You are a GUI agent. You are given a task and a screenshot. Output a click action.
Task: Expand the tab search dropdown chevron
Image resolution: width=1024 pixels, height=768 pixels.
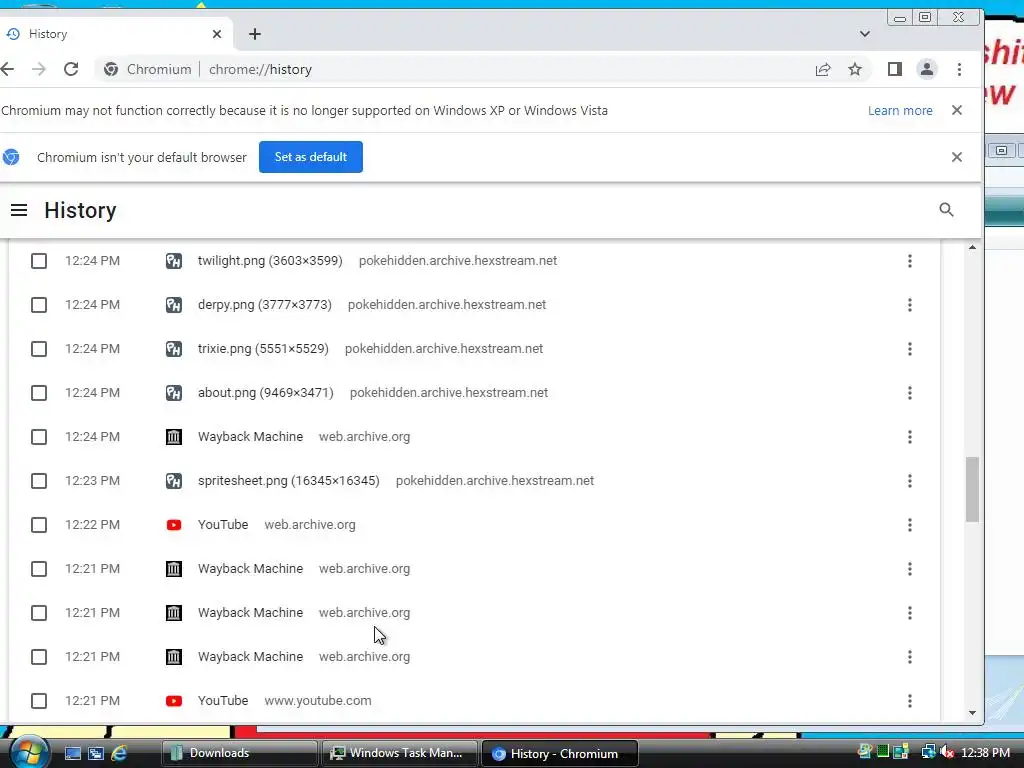click(865, 34)
